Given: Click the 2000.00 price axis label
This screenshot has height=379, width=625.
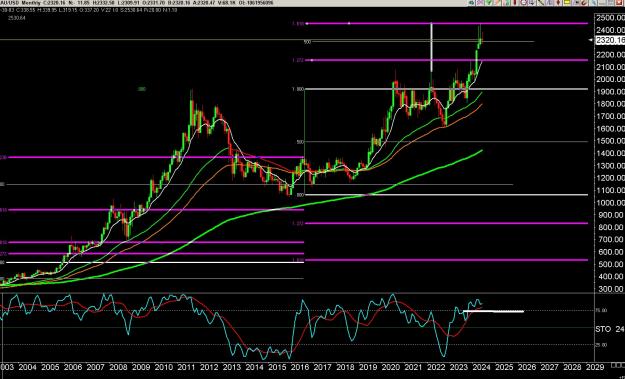Looking at the screenshot, I should click(x=610, y=79).
